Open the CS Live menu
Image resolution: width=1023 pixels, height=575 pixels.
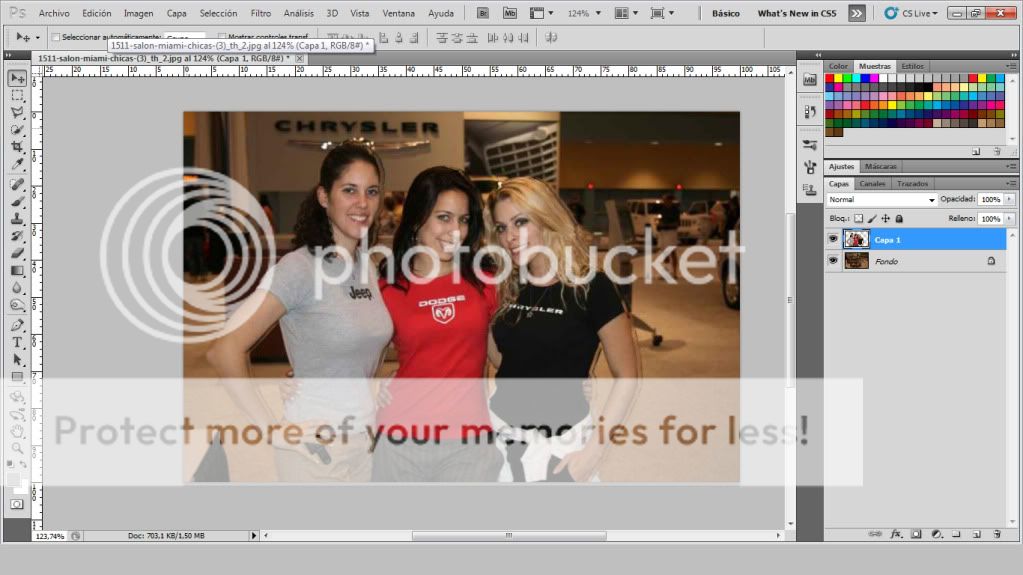pyautogui.click(x=911, y=13)
